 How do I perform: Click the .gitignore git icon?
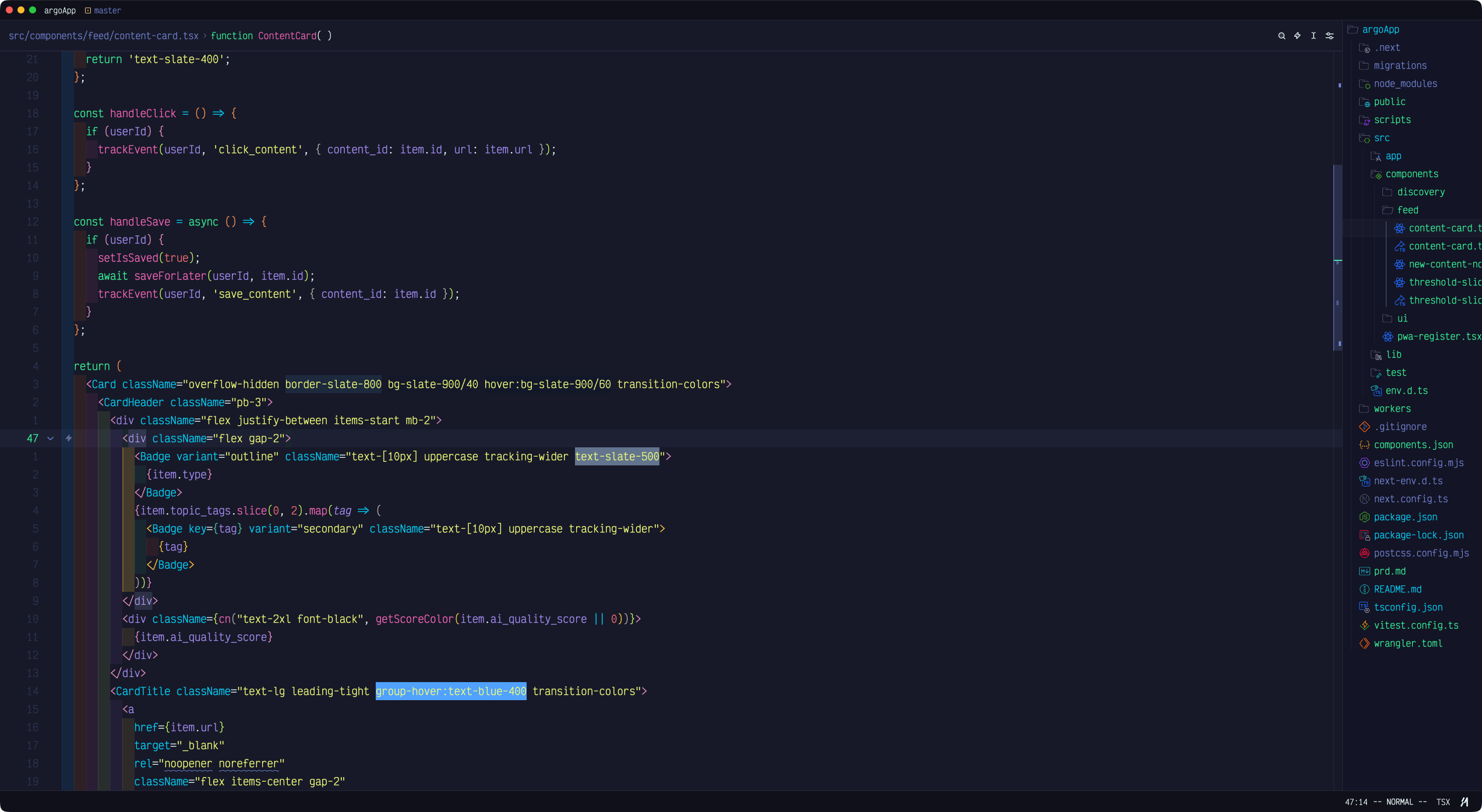(x=1364, y=427)
